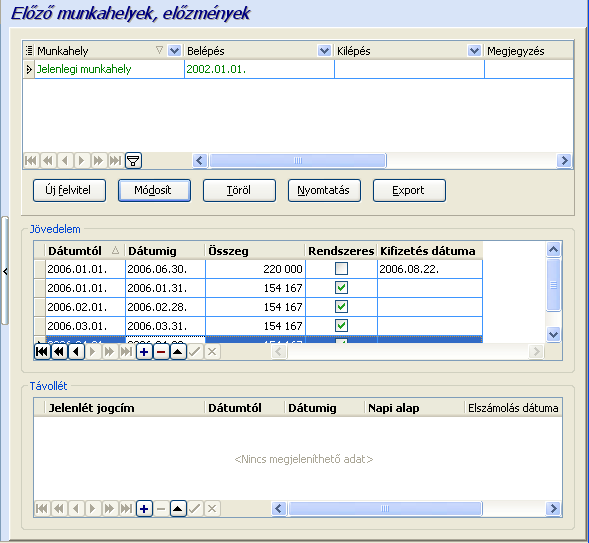This screenshot has height=543, width=589.
Task: Open Belépés column filter dropdown
Action: pyautogui.click(x=324, y=50)
